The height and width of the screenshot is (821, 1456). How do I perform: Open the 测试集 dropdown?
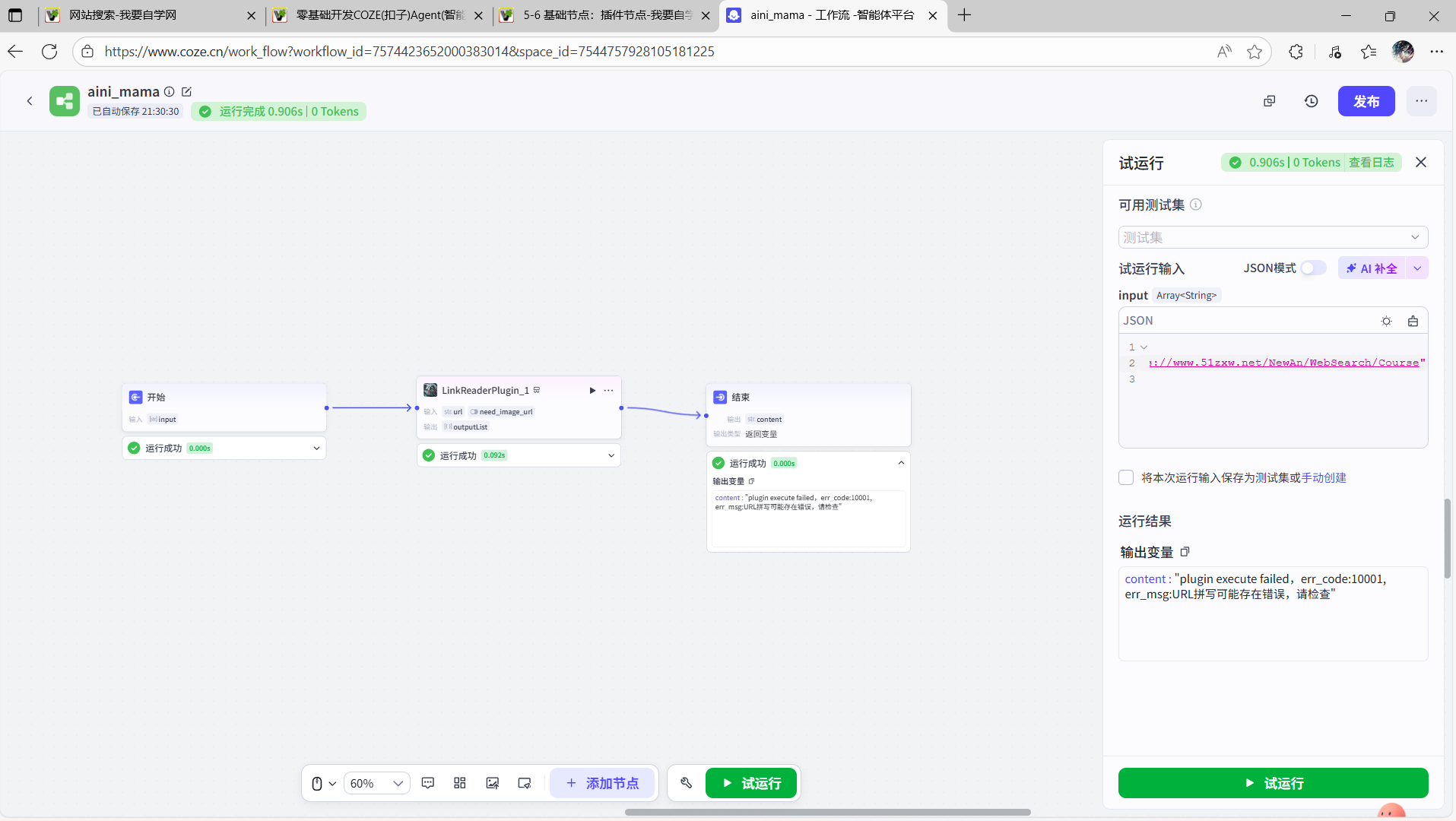point(1272,237)
